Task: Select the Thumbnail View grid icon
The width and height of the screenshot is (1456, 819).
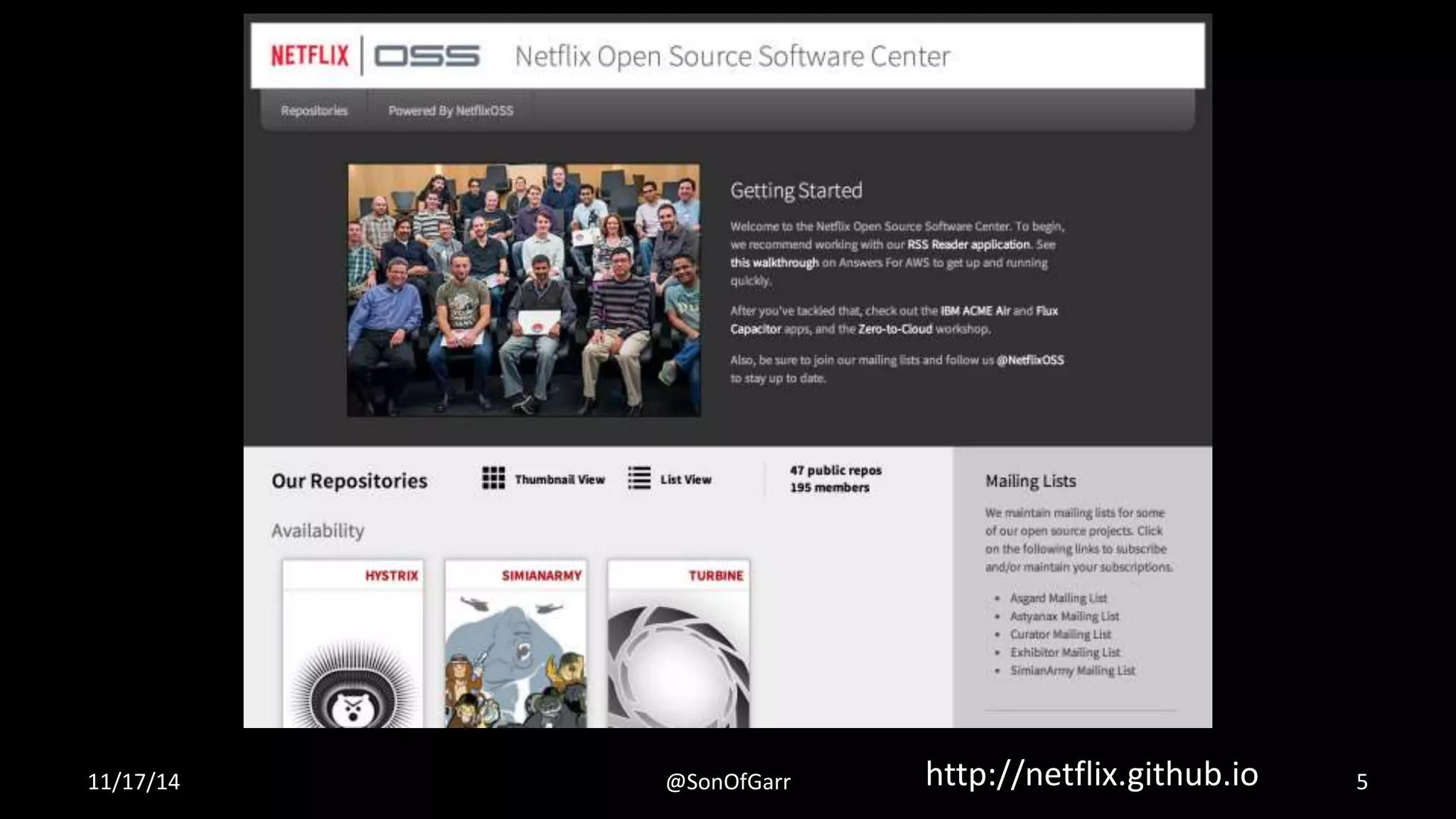Action: (x=493, y=478)
